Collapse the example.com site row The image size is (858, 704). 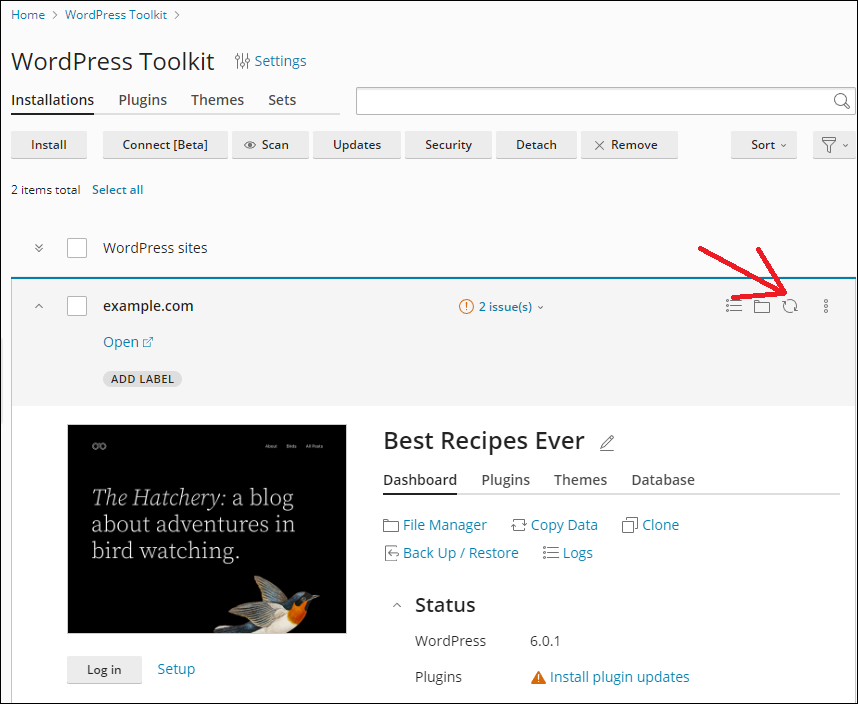(x=39, y=306)
